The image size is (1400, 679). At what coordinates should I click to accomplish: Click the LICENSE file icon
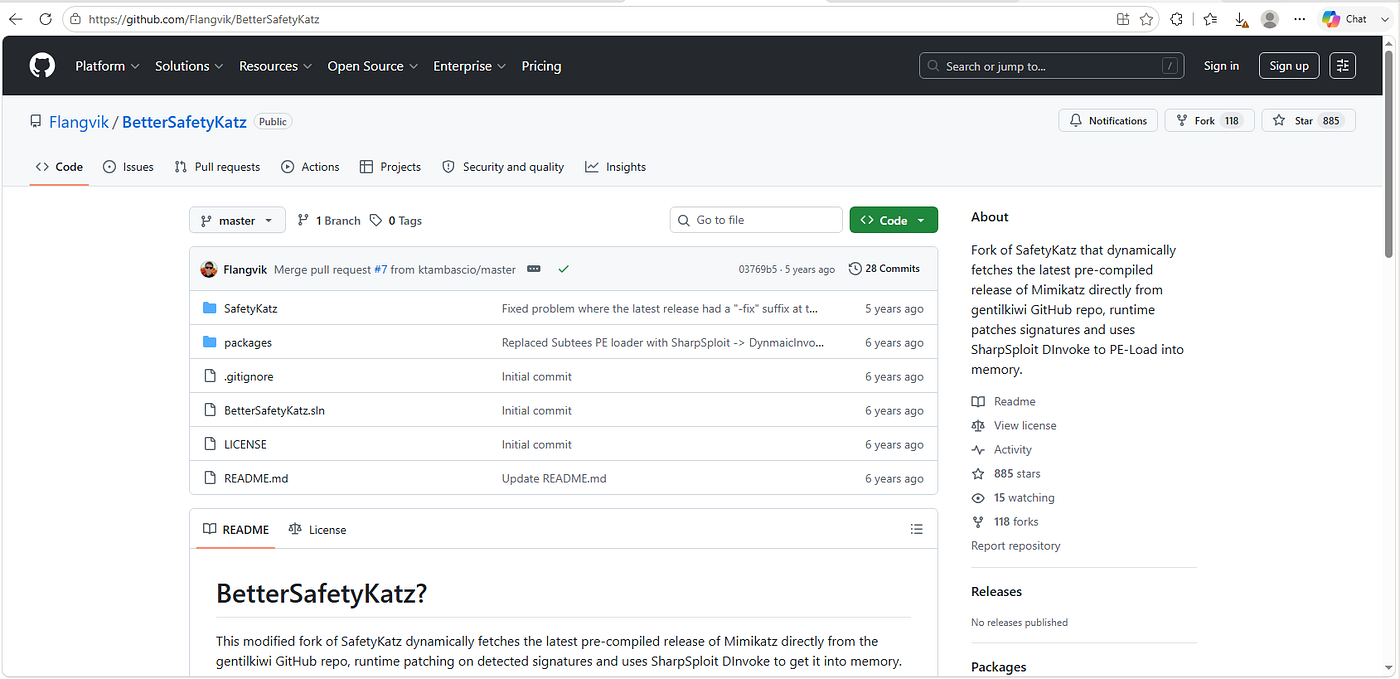[x=210, y=444]
